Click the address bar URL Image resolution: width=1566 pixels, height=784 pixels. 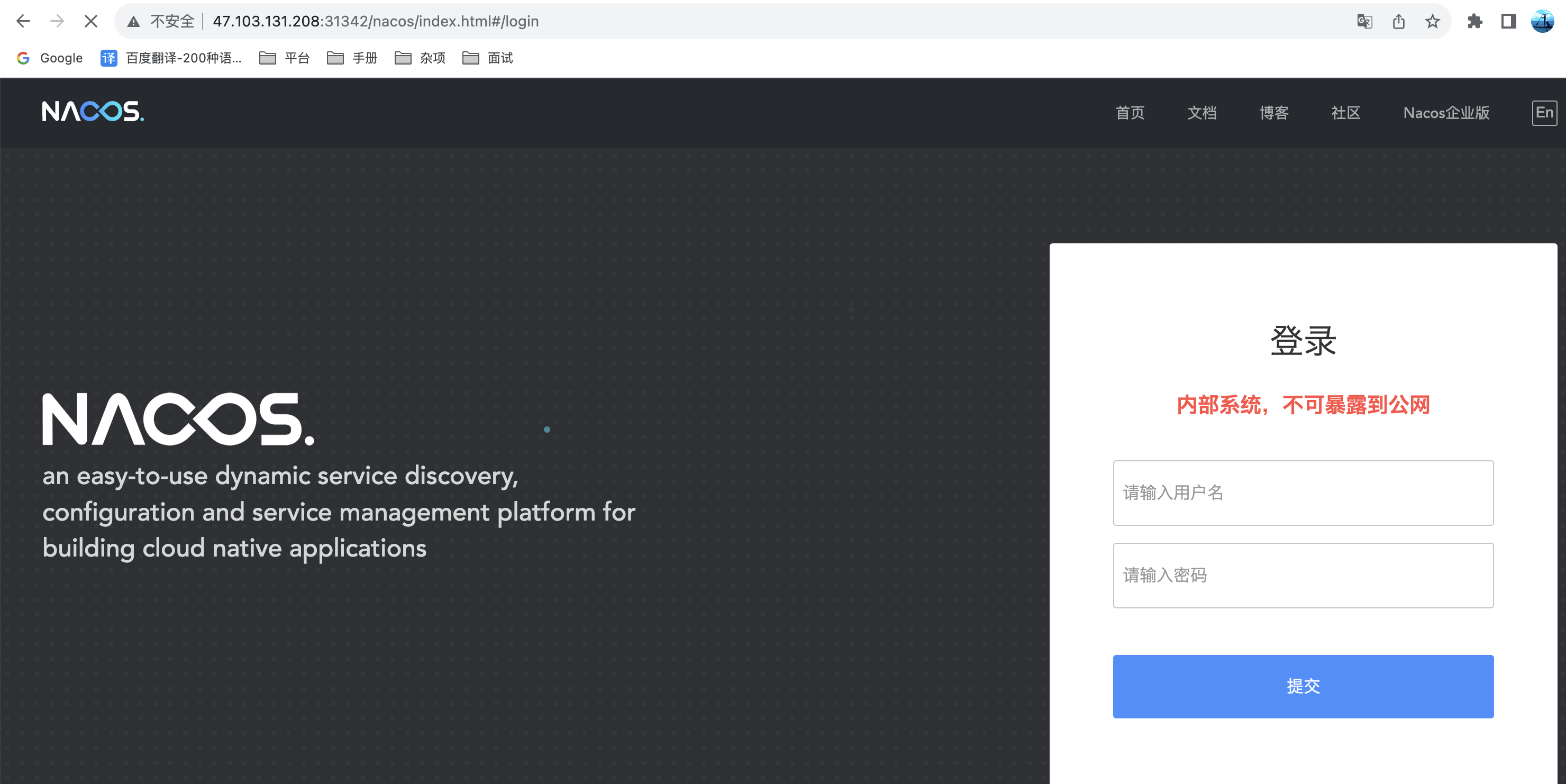pos(376,22)
